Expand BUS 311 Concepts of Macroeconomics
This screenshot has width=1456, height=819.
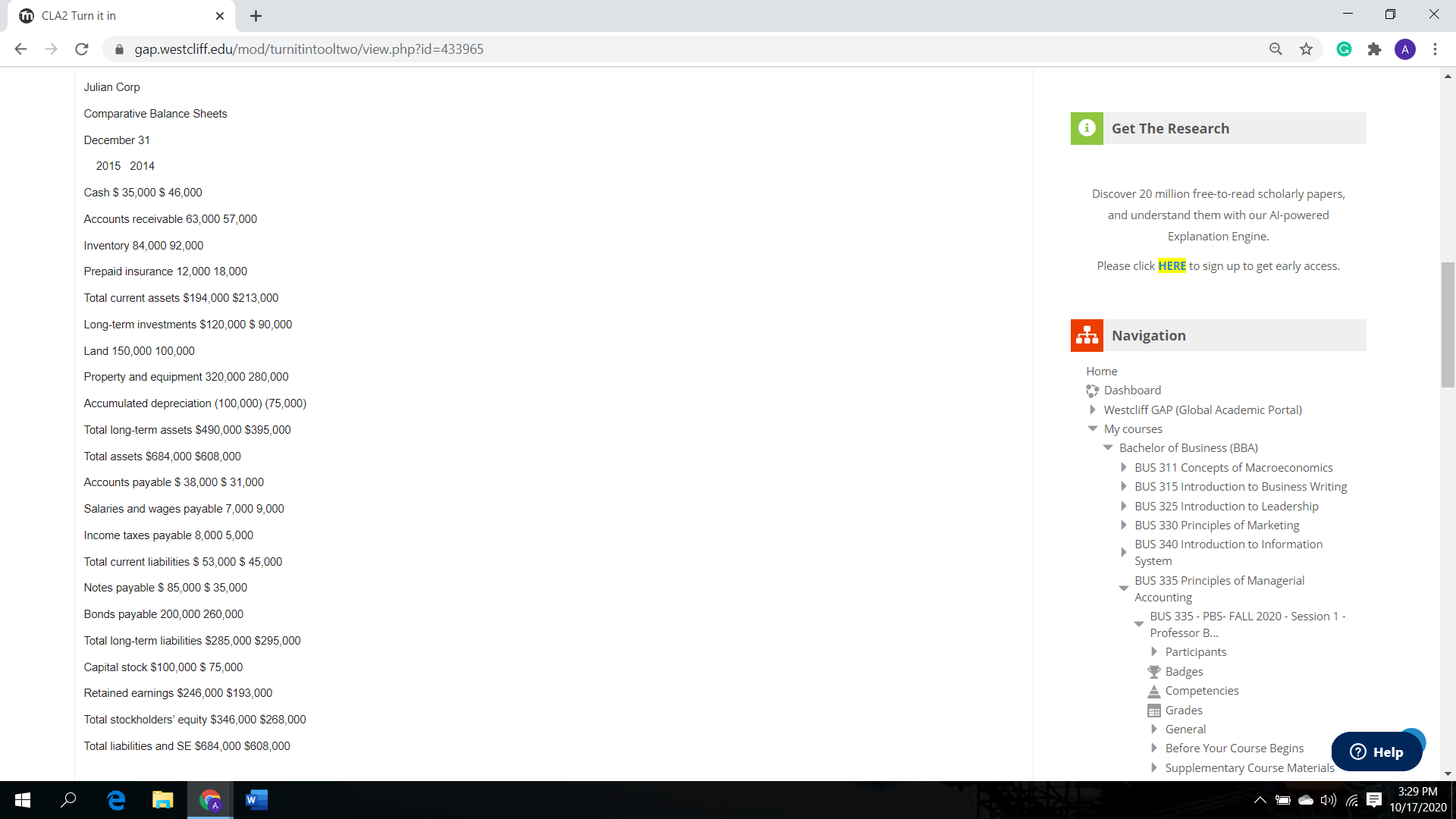(x=1123, y=468)
